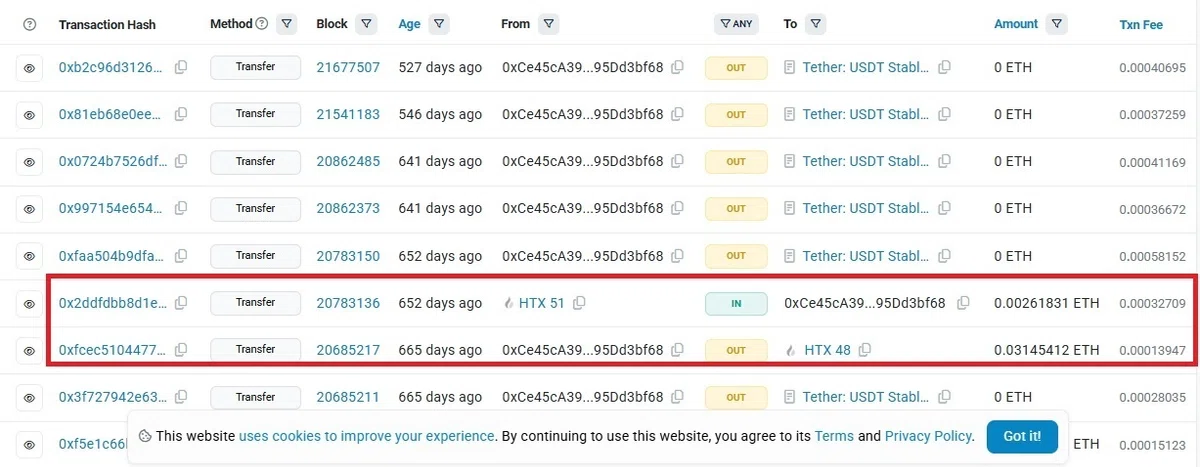1200x467 pixels.
Task: Copy transaction hash 0x3f727942e63
Action: click(181, 397)
